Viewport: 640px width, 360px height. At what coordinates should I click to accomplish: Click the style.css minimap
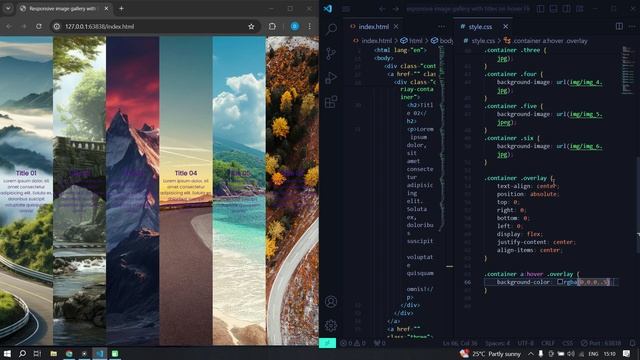pyautogui.click(x=627, y=69)
